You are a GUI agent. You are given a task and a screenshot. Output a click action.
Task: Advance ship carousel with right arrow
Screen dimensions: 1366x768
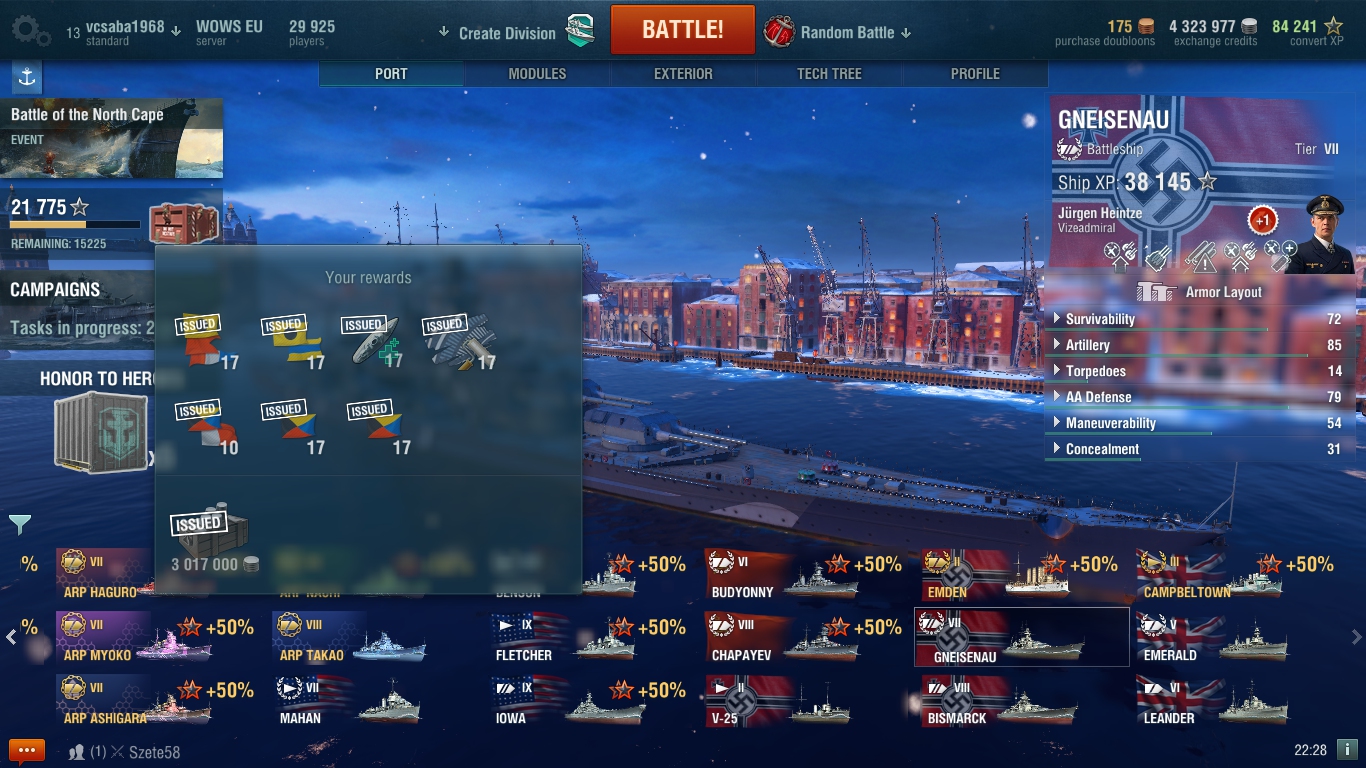click(1356, 637)
